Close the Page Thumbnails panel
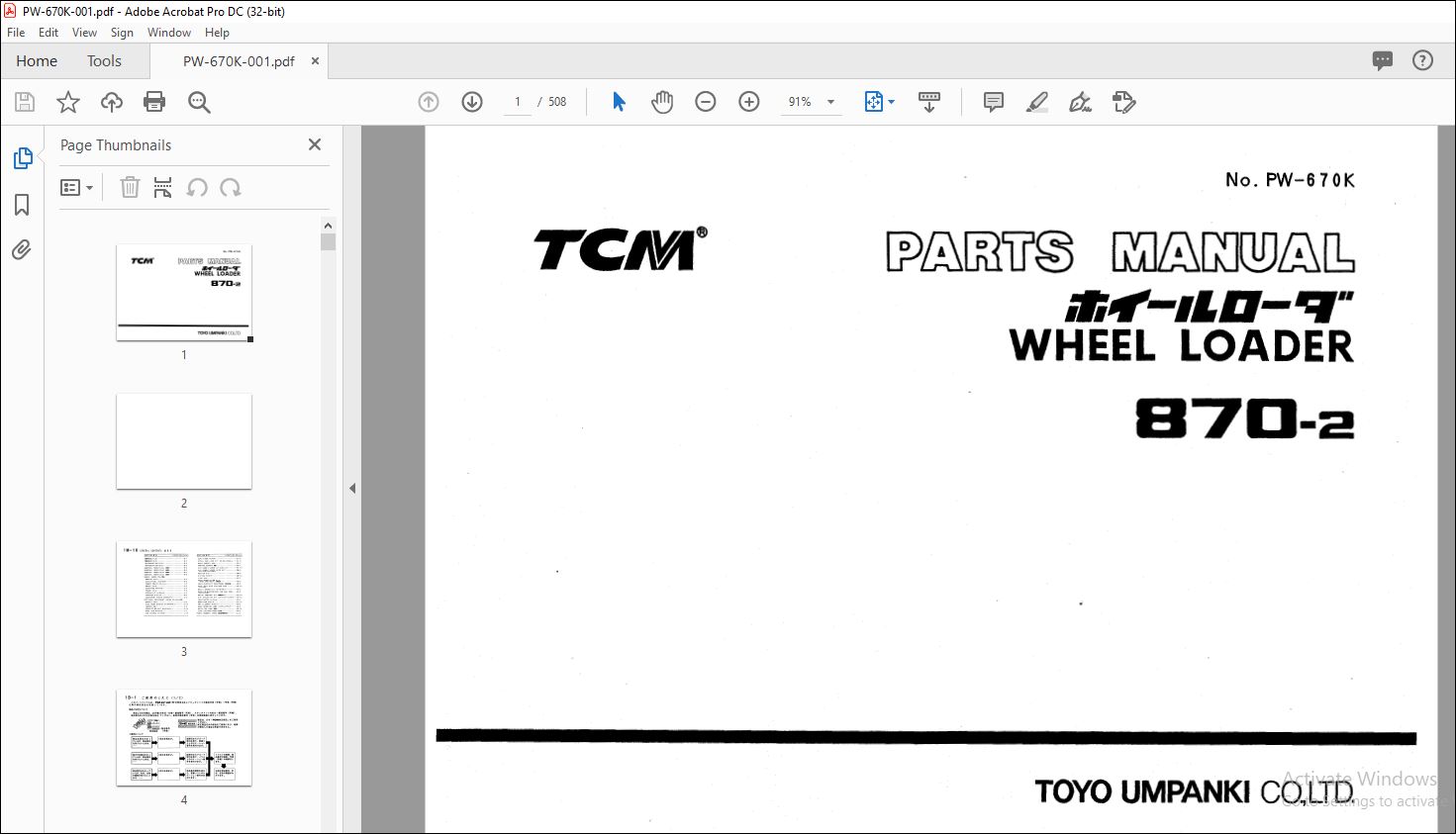The width and height of the screenshot is (1456, 834). tap(315, 144)
